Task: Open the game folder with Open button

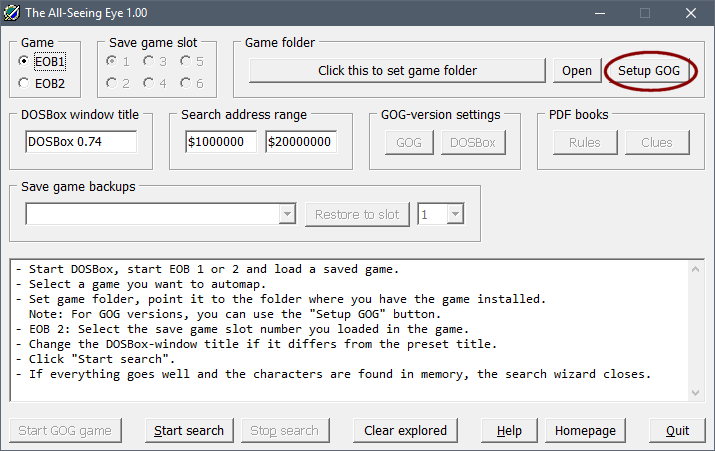Action: [576, 70]
